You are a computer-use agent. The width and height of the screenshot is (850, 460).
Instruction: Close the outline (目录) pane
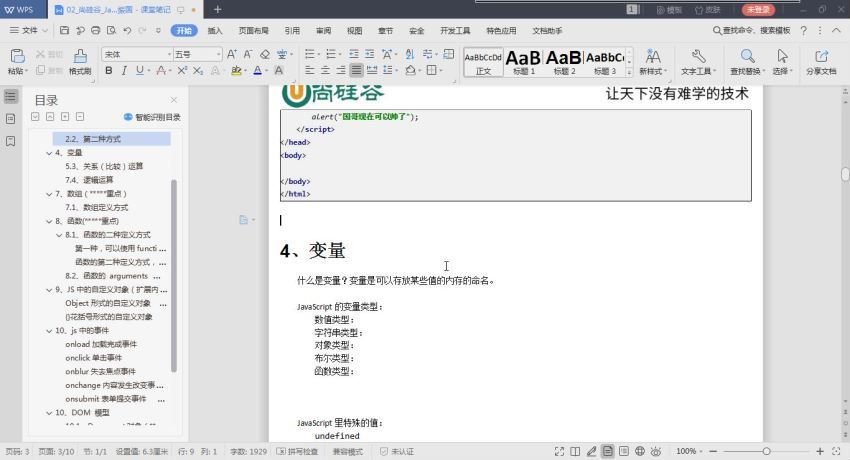coord(174,100)
